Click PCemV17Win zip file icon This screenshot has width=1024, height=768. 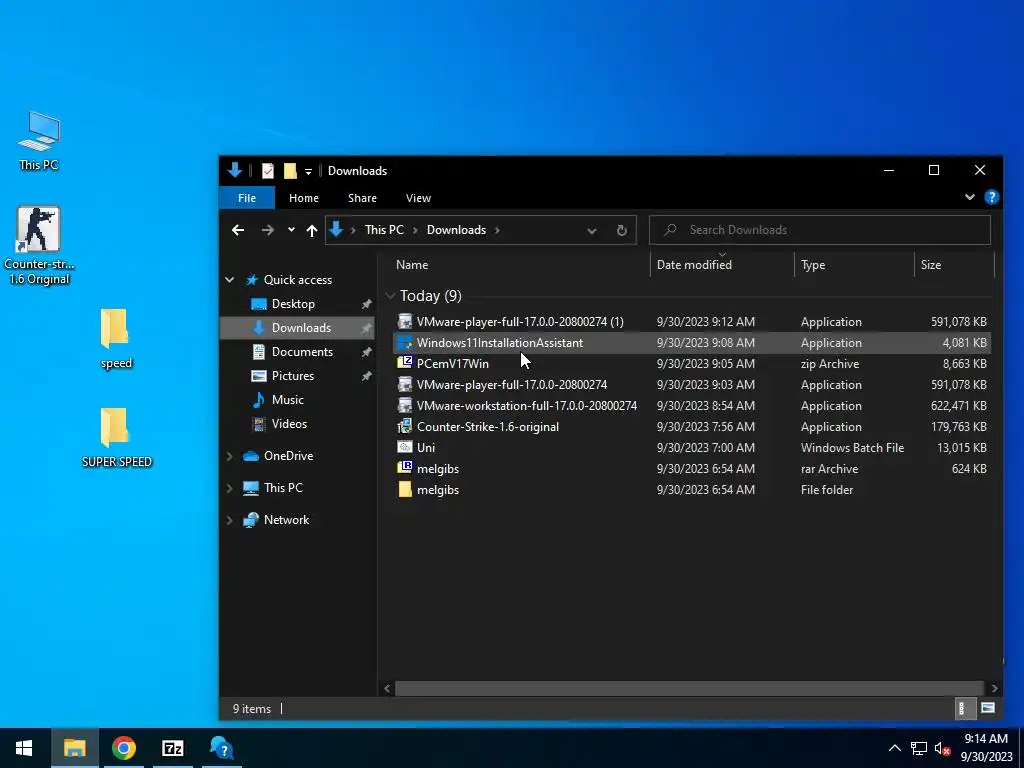coord(405,362)
